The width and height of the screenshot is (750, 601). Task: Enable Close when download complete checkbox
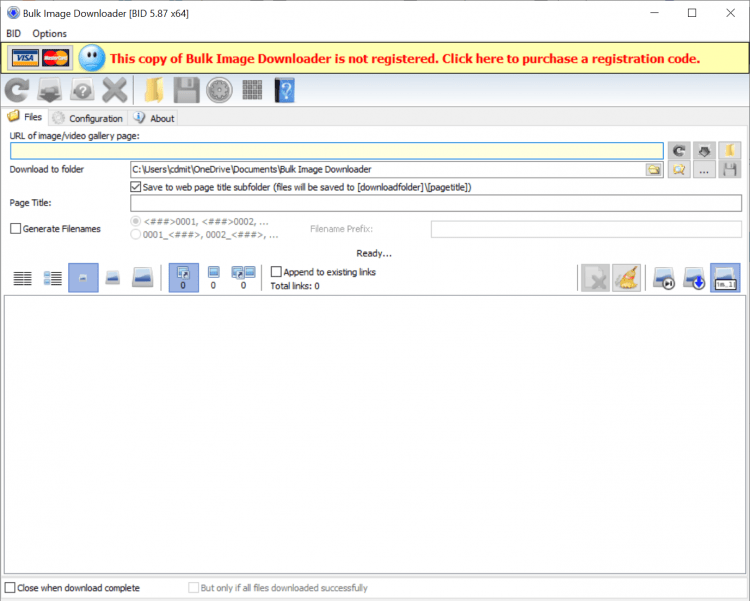click(x=10, y=588)
